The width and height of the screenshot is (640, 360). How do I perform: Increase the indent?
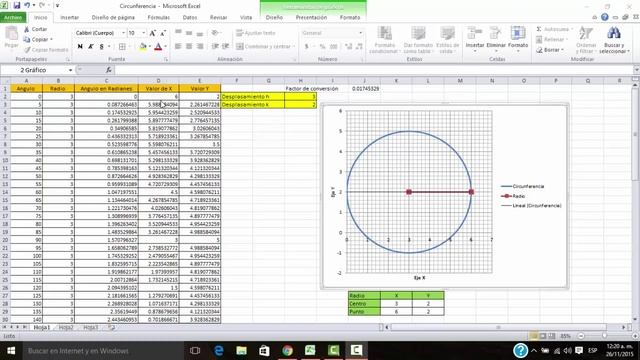225,47
